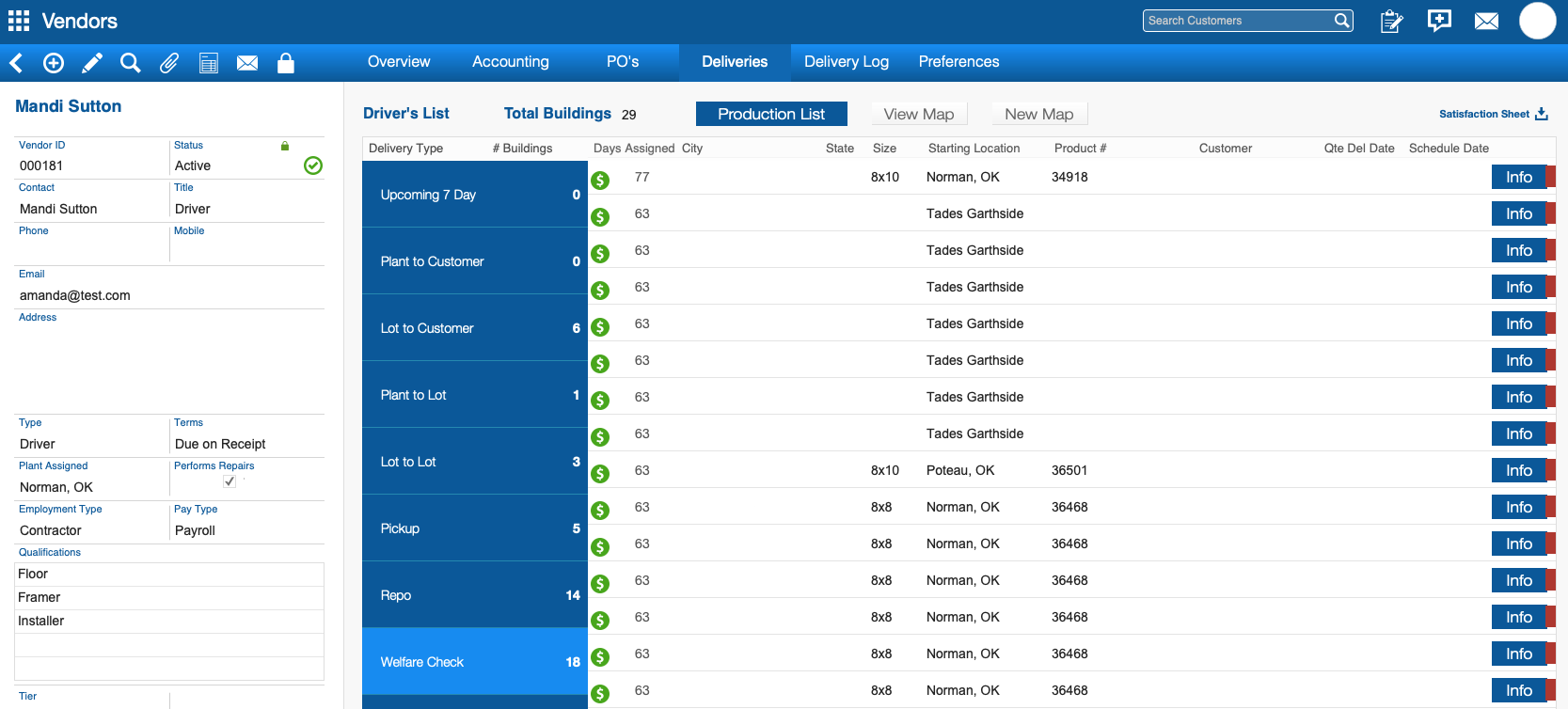Select the Deliveries tab
Screen dimensions: 1568x709
735,62
